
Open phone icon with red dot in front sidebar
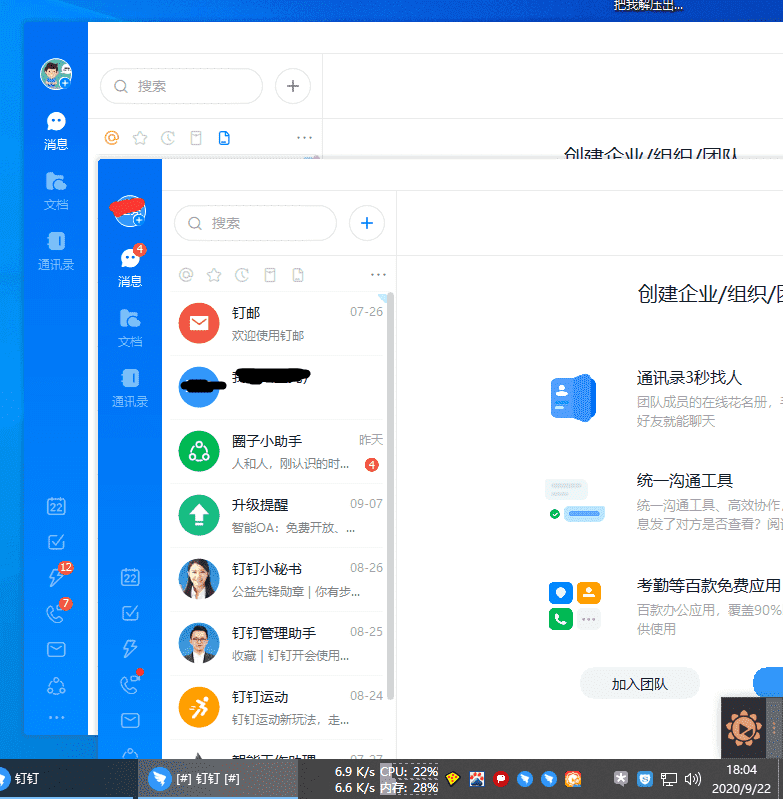[131, 683]
